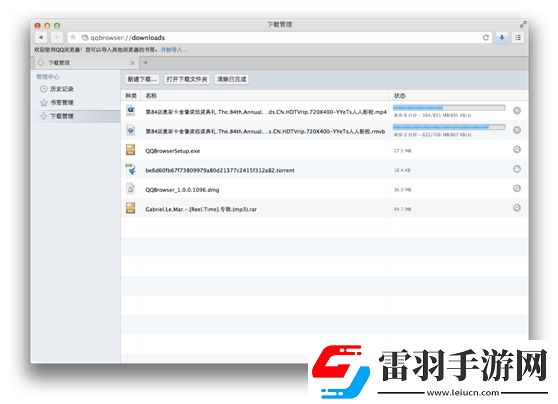Click the video file icon of the .mp4 download
This screenshot has width=558, height=404.
pyautogui.click(x=131, y=111)
